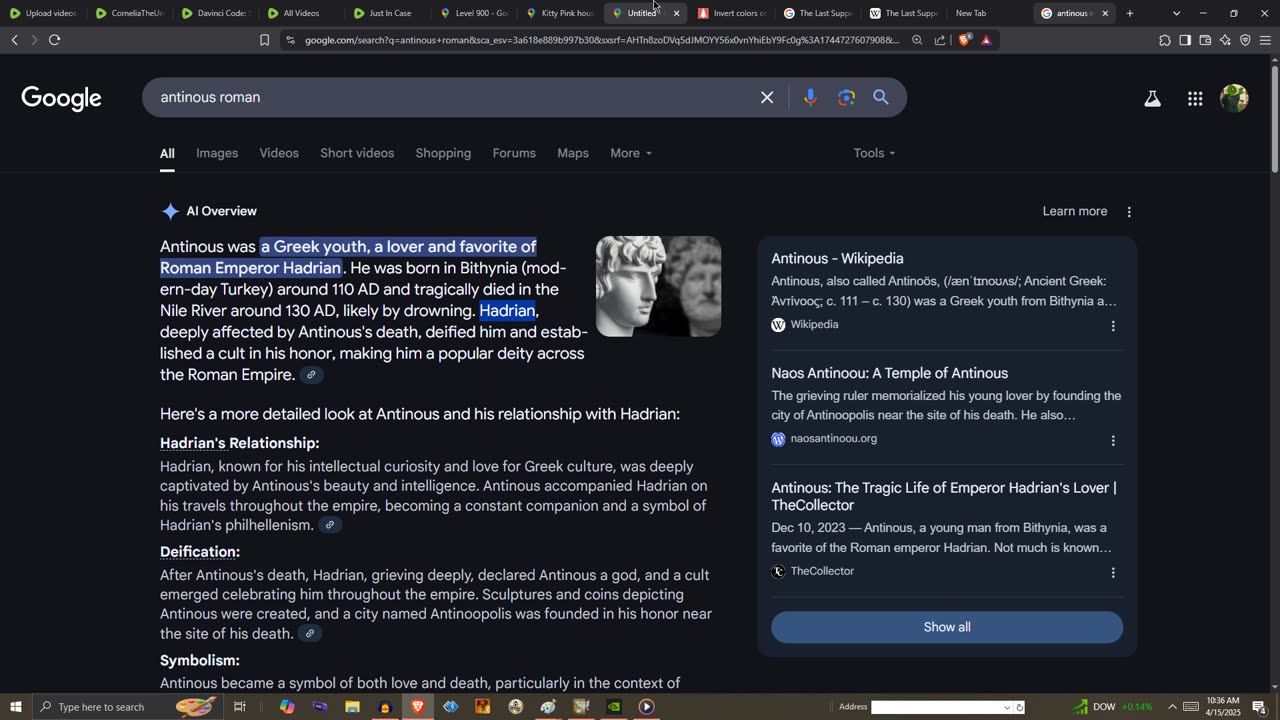
Task: Open source link after first overview paragraph
Action: click(x=311, y=375)
